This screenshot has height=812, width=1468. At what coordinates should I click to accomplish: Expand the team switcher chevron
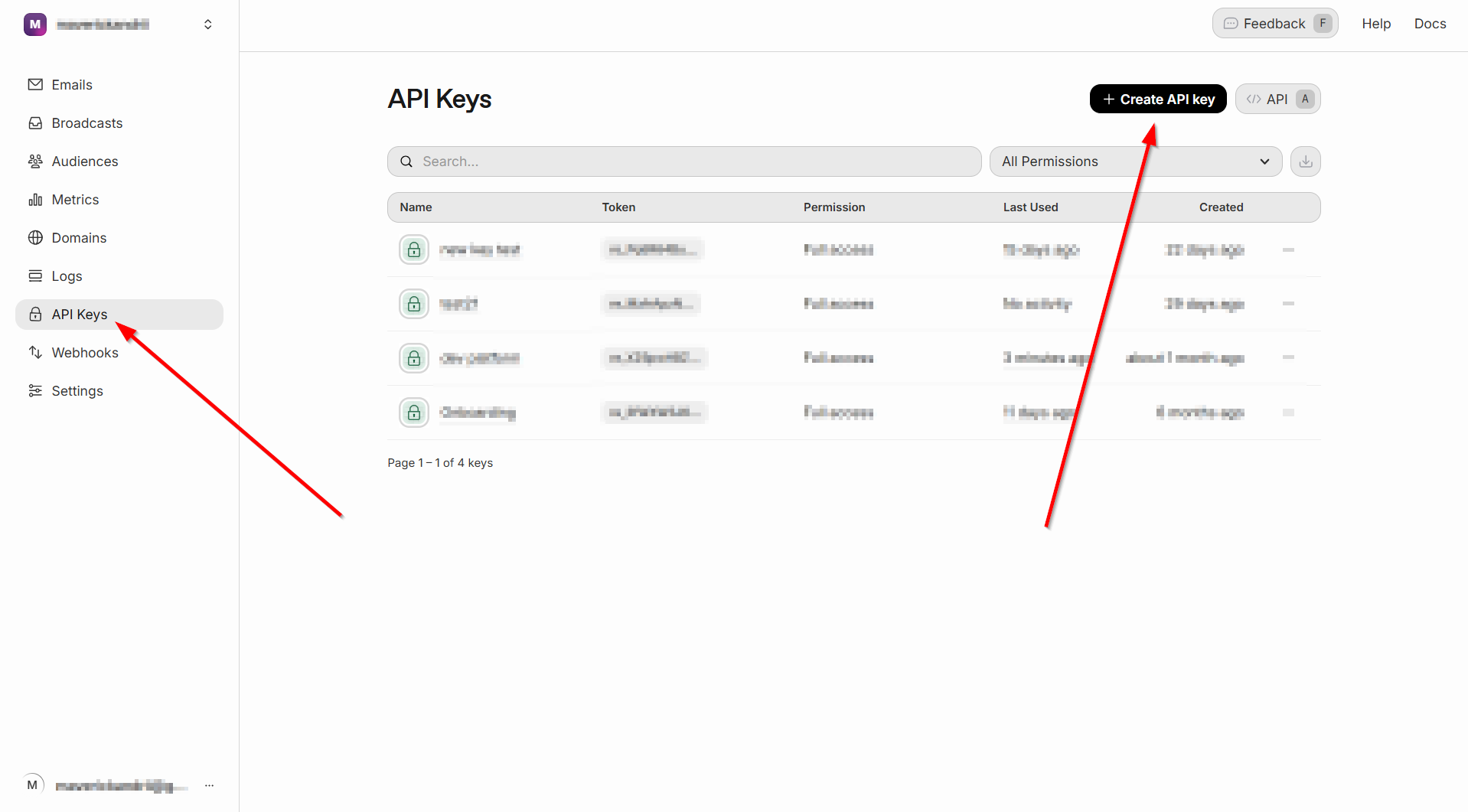(x=207, y=24)
